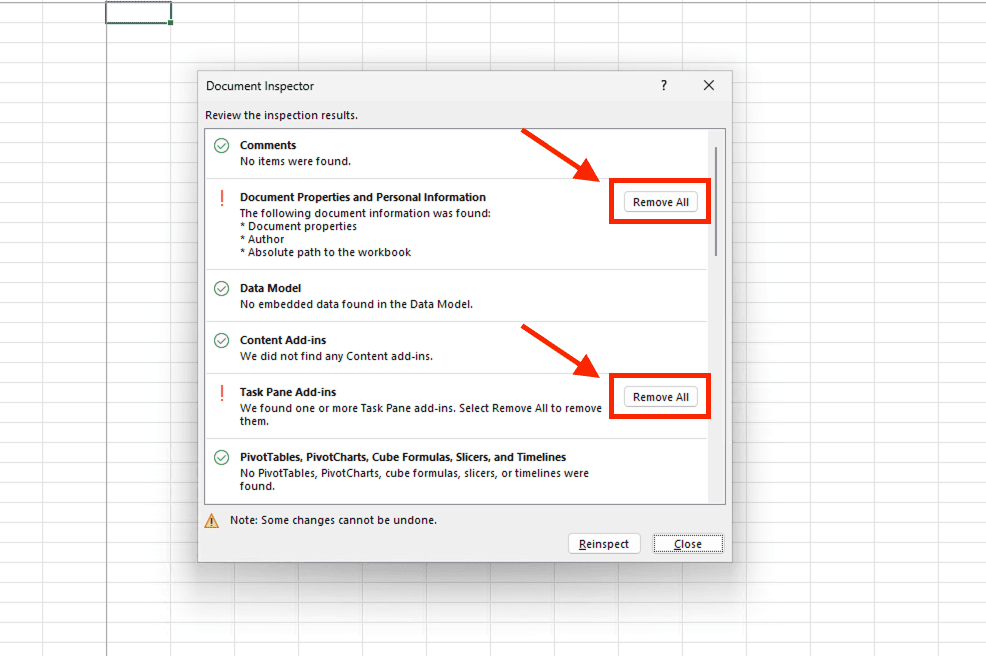Click the green checkmark beside Content Add-ins
Viewport: 986px width, 656px height.
click(222, 341)
